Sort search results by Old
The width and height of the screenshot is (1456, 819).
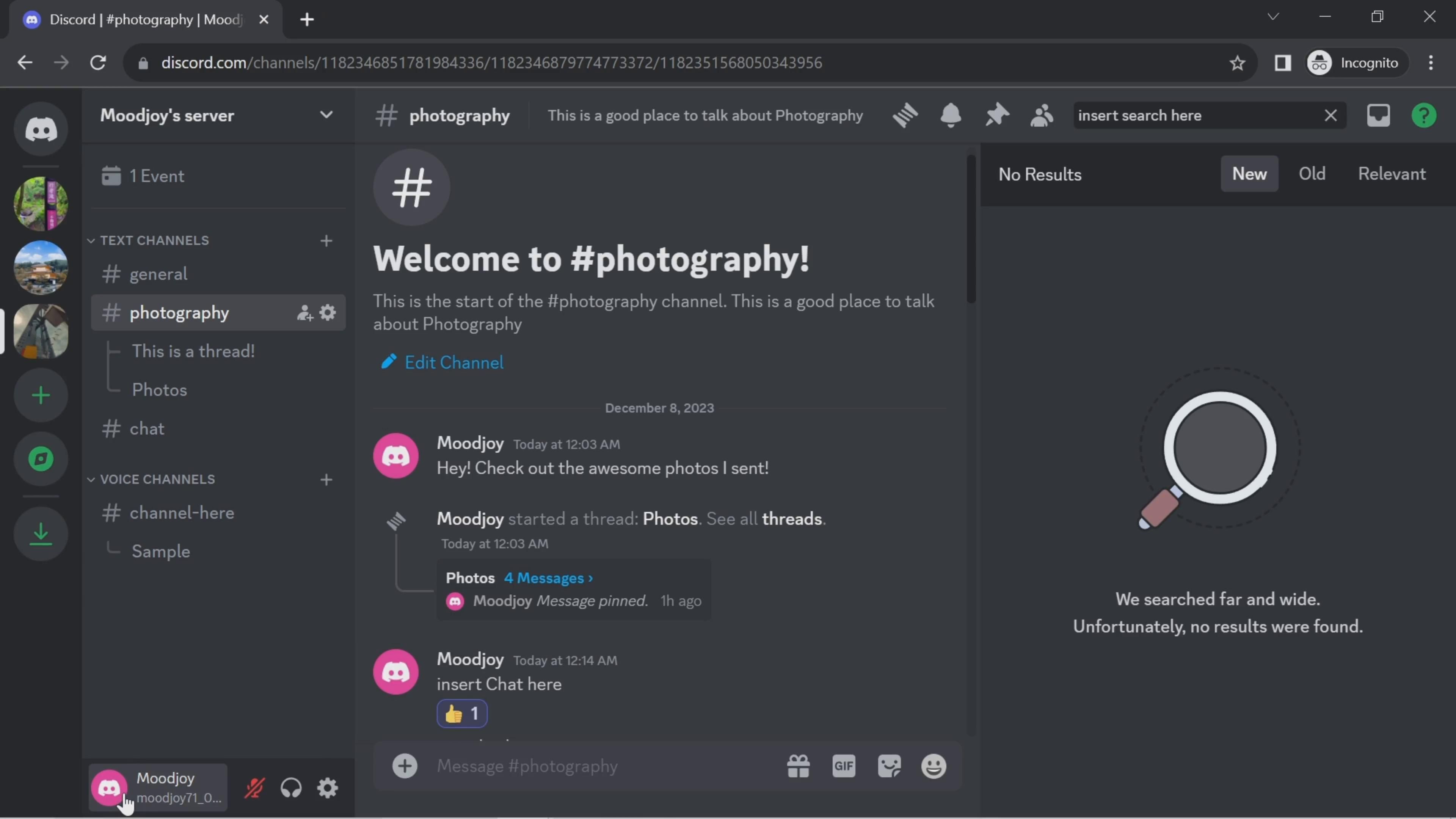(1311, 174)
